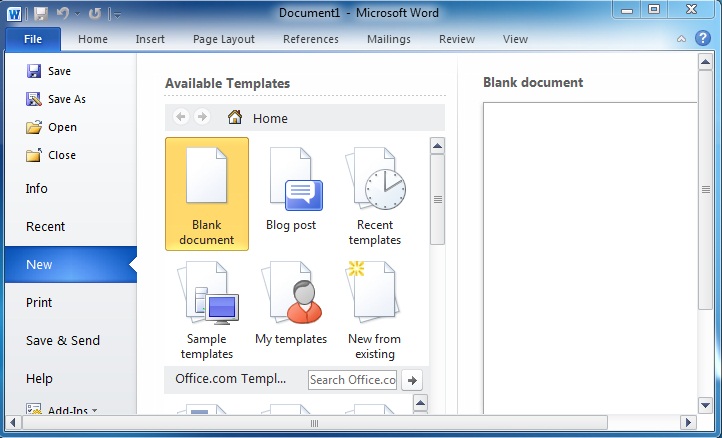Select the Blank document template
Viewport: 722px width, 438px height.
pos(207,194)
